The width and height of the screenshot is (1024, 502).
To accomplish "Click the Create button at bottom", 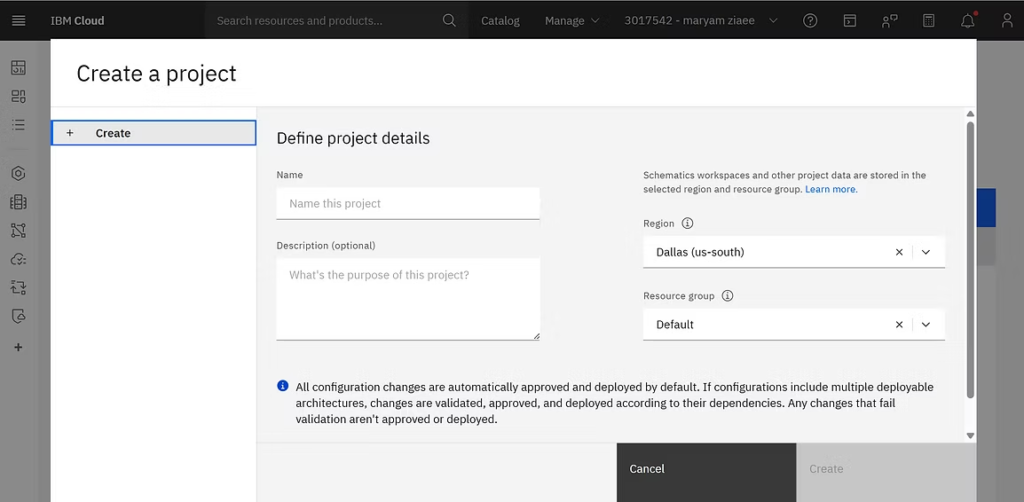I will tap(886, 473).
